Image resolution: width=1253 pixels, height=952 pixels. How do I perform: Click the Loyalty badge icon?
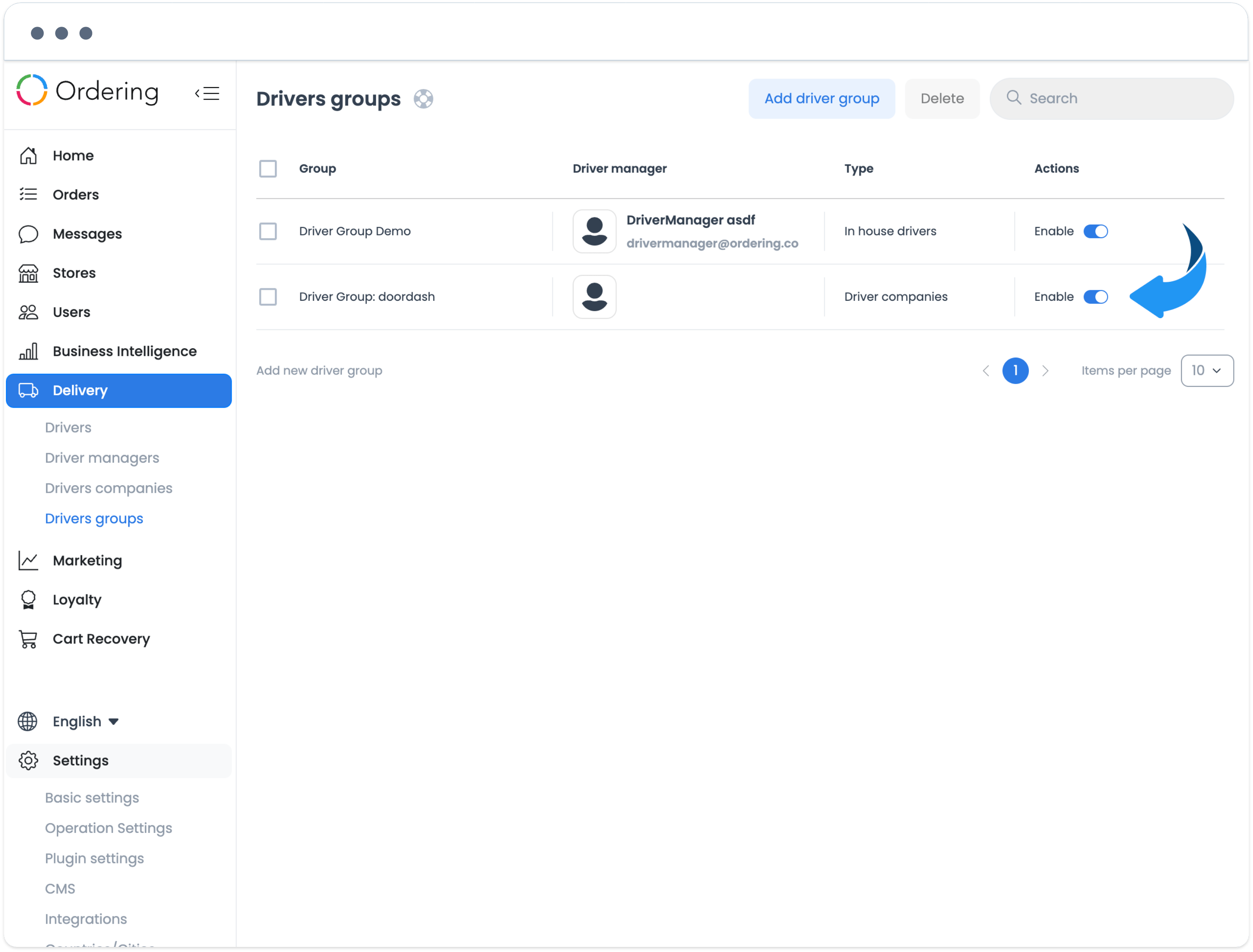tap(28, 599)
